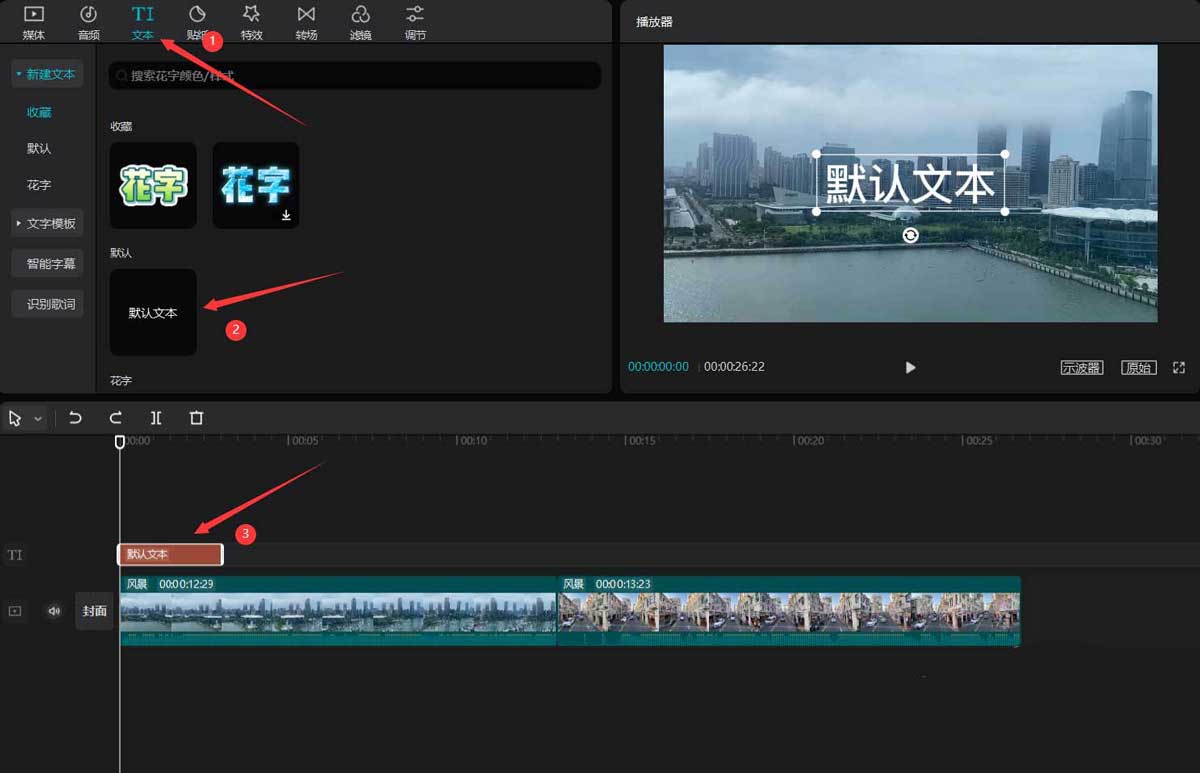The height and width of the screenshot is (773, 1200).
Task: Select 智能字幕 in the left sidebar
Action: click(x=47, y=263)
